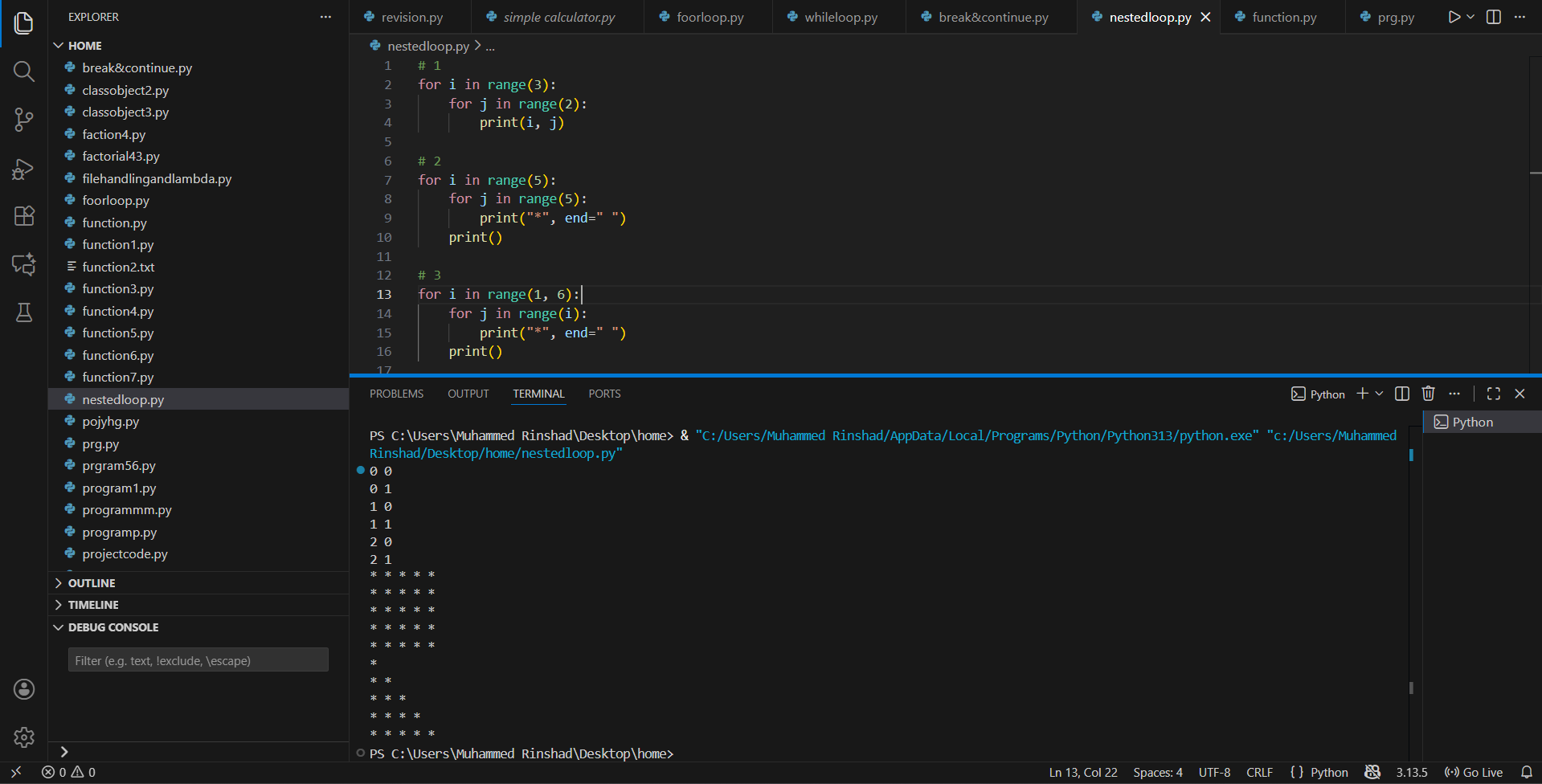Select Python version 3.13.5 in status bar

(x=1411, y=772)
